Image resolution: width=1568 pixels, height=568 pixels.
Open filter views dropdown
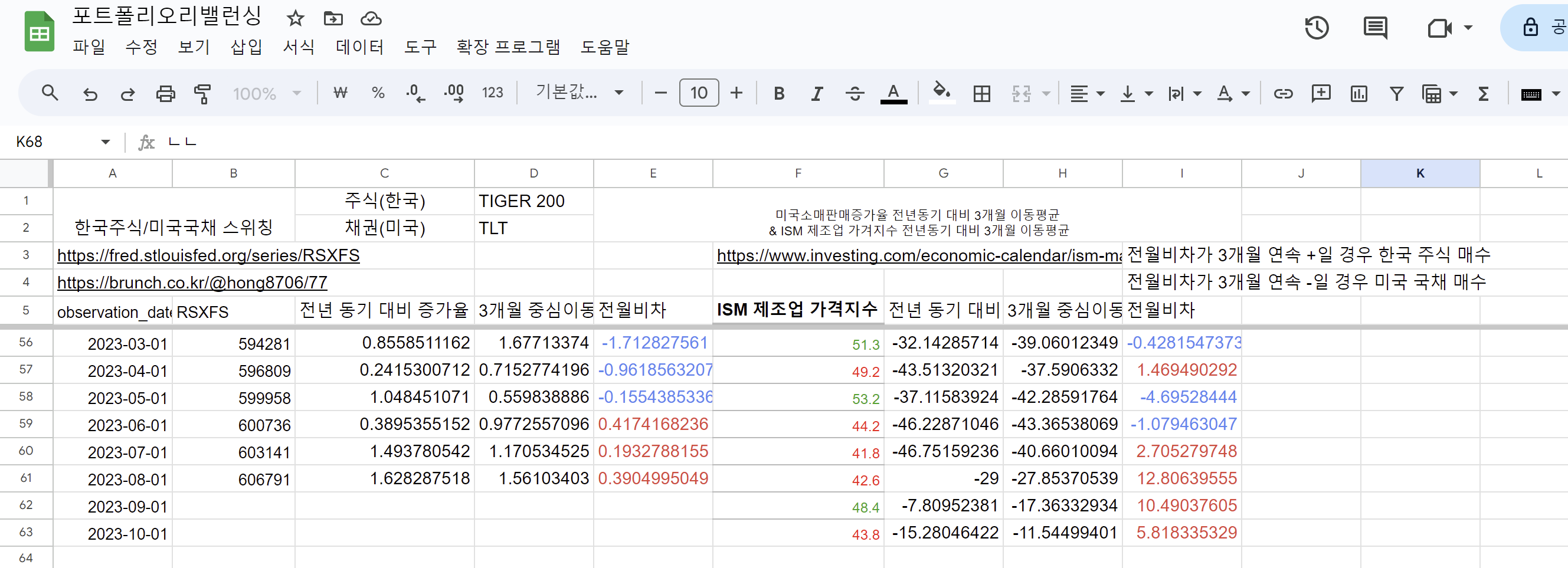[1439, 94]
